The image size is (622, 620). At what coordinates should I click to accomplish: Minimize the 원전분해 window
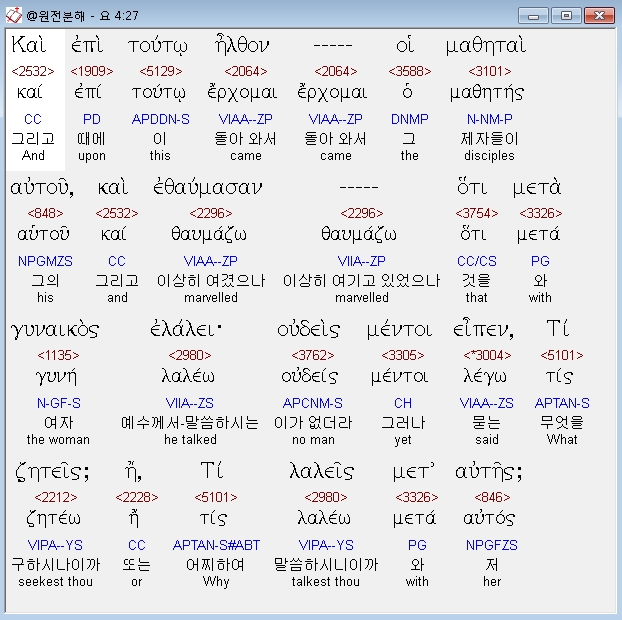click(533, 16)
